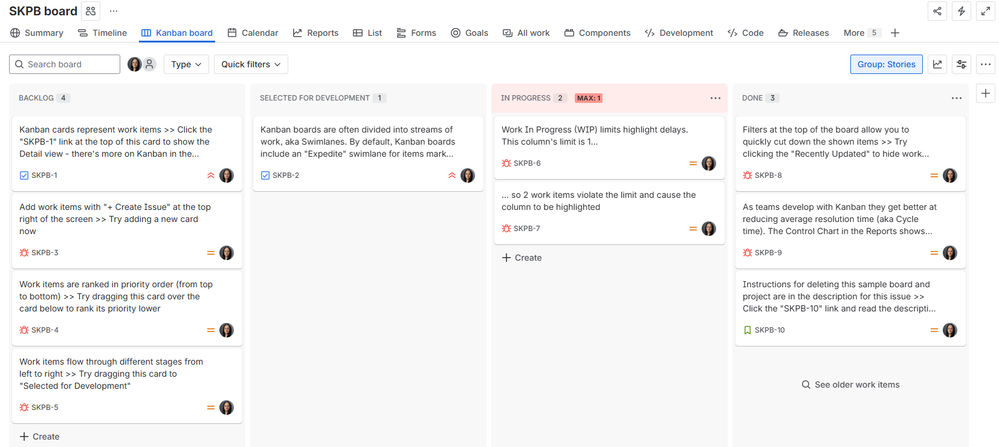Click assignee avatar on SKPB-8 card
Viewport: 999px width, 447px height.
(x=950, y=175)
